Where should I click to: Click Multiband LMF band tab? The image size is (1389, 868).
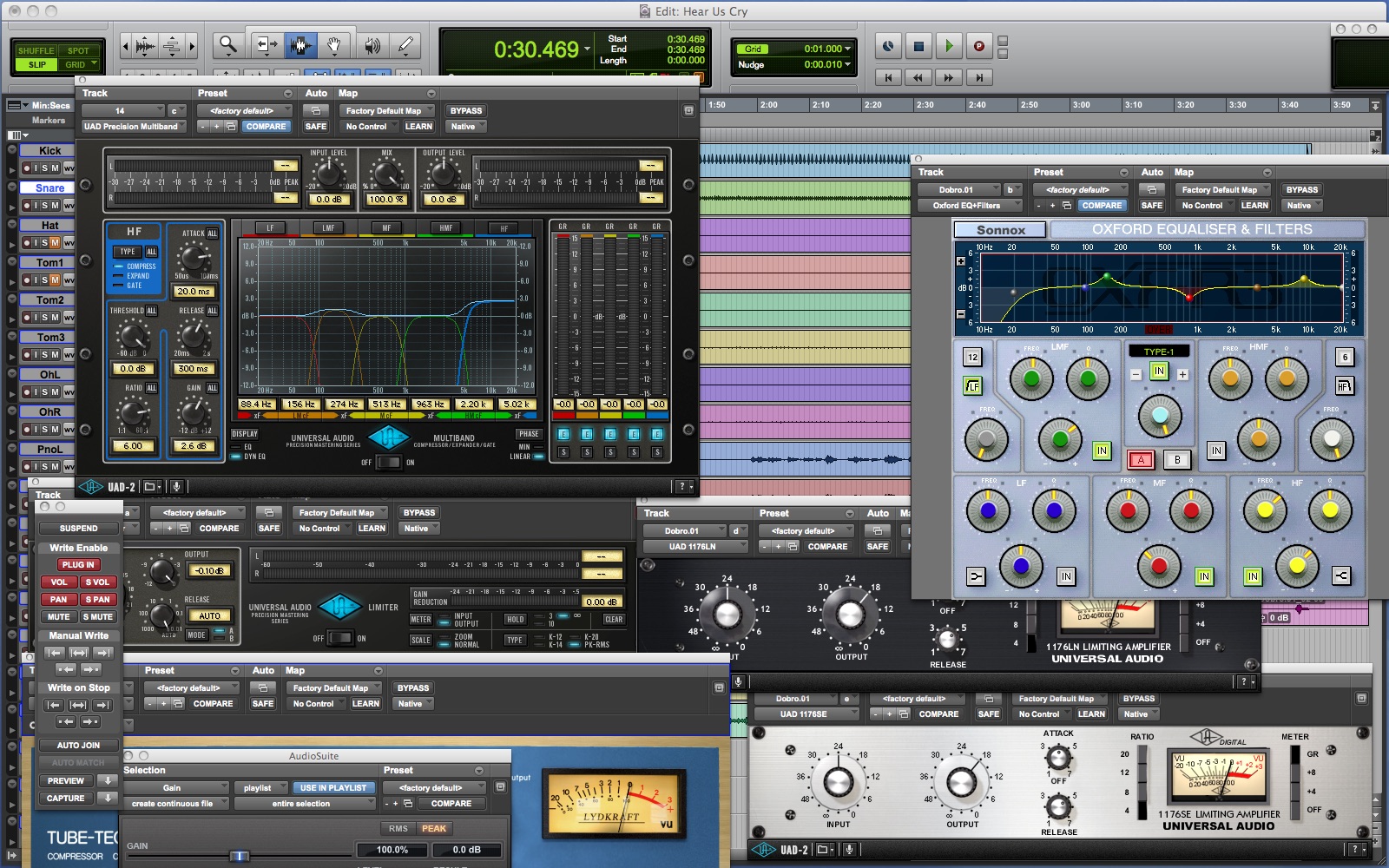pos(328,228)
